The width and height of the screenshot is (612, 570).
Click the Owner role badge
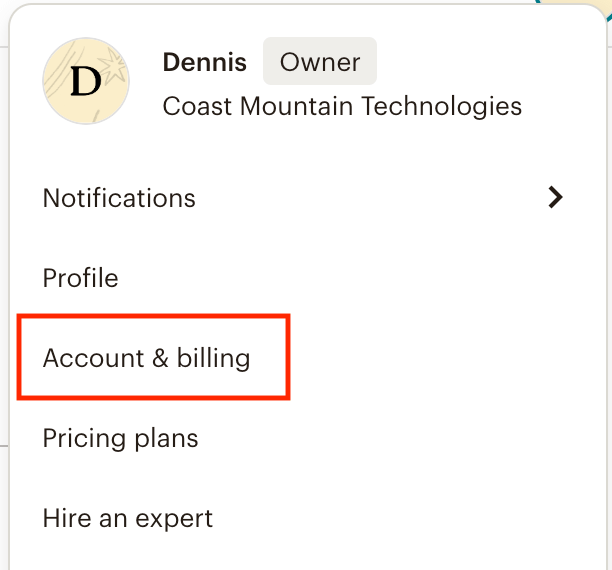click(x=319, y=62)
